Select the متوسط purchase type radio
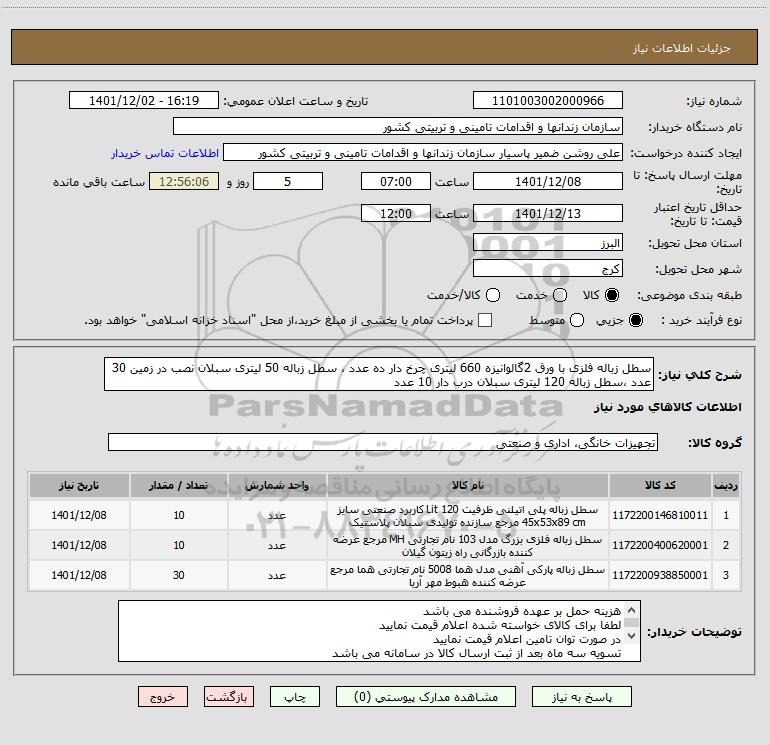 coord(577,320)
